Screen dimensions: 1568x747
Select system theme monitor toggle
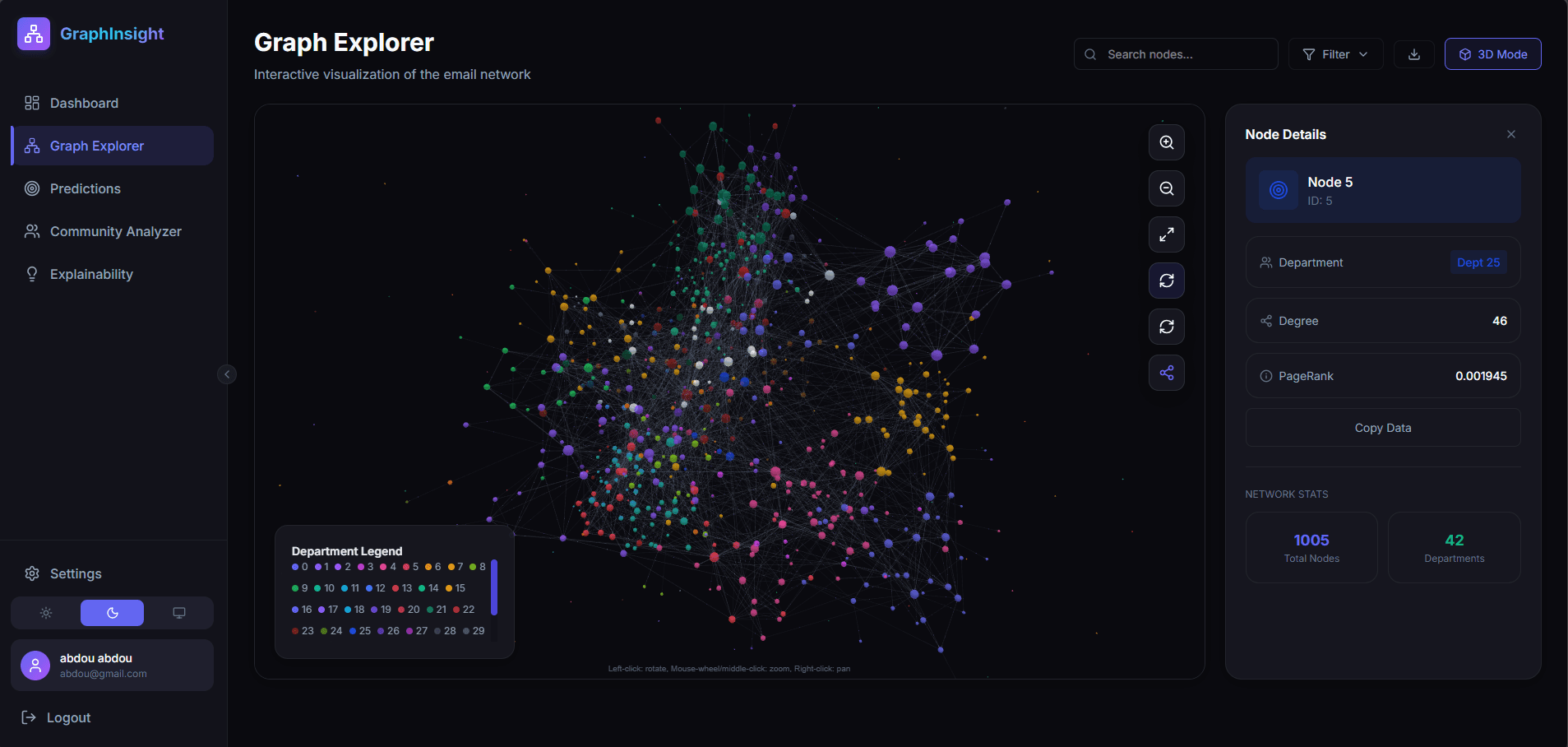point(178,613)
